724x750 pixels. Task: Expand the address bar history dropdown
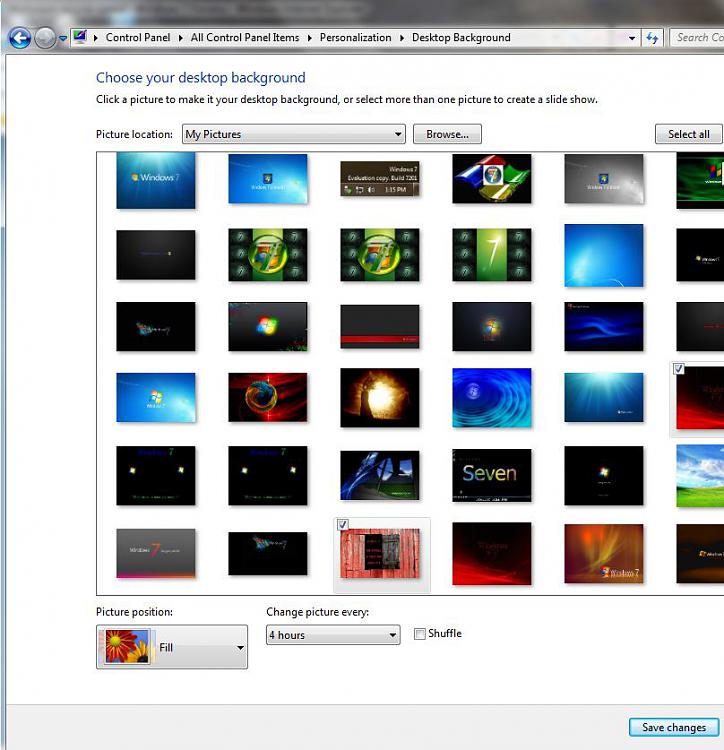[632, 38]
